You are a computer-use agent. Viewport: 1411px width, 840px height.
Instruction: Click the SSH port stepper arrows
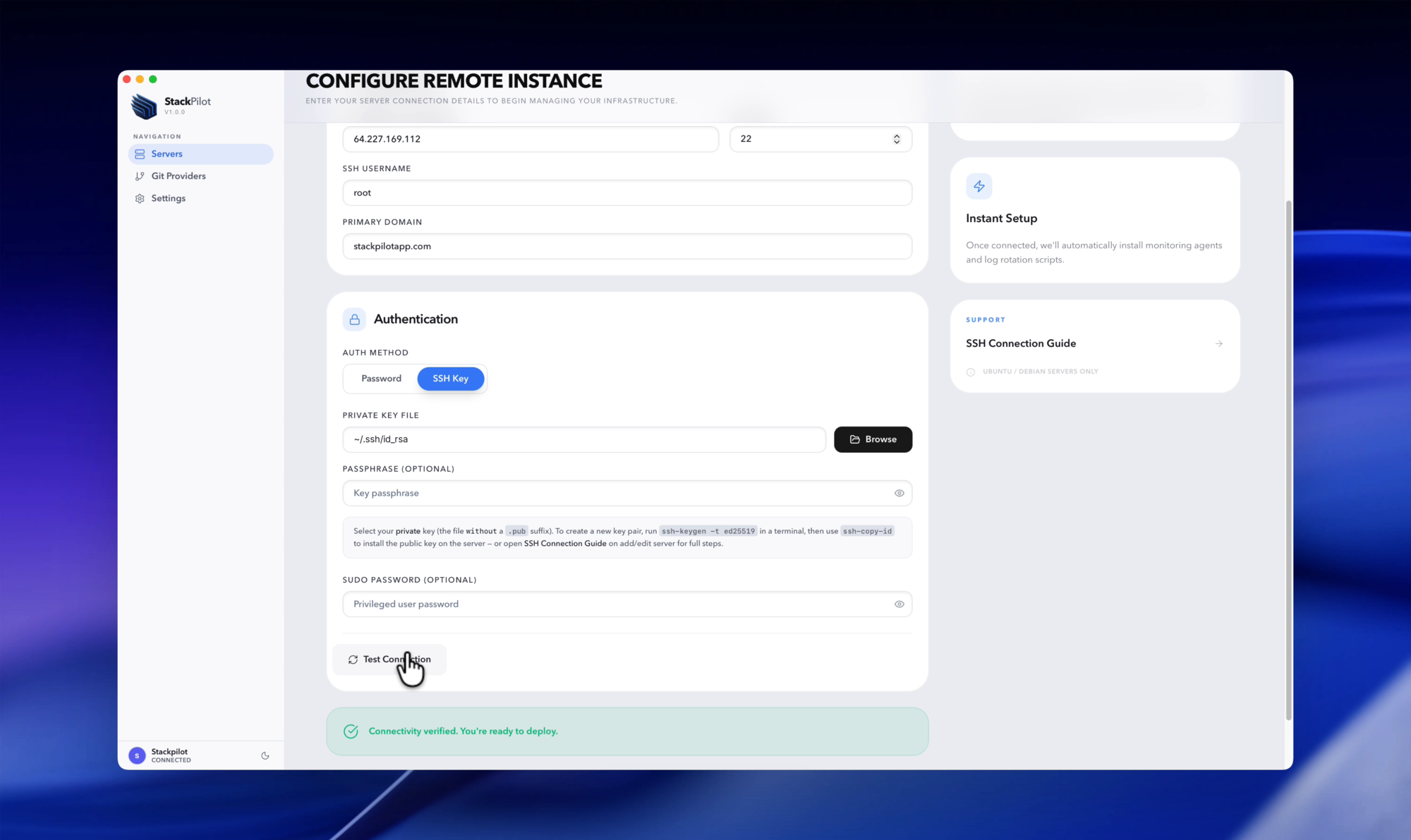click(x=897, y=139)
